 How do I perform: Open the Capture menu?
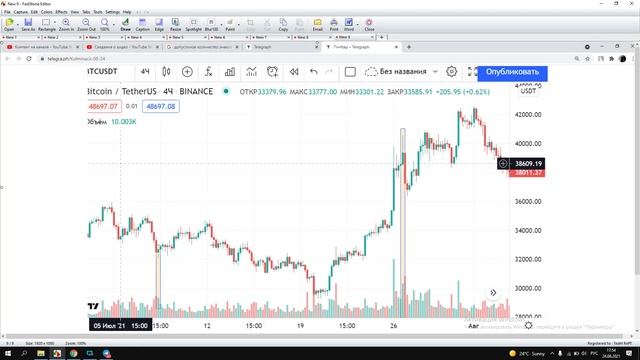[21, 12]
